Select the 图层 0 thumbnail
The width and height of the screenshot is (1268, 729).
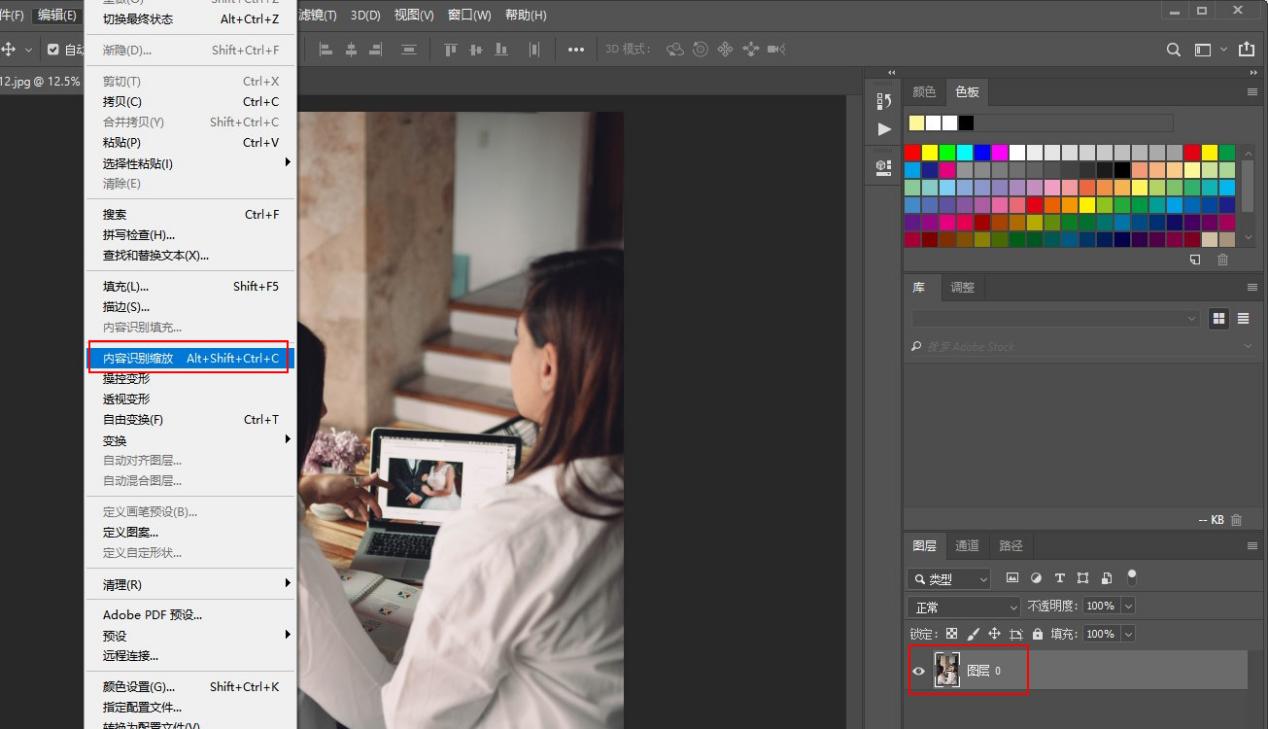[x=947, y=670]
